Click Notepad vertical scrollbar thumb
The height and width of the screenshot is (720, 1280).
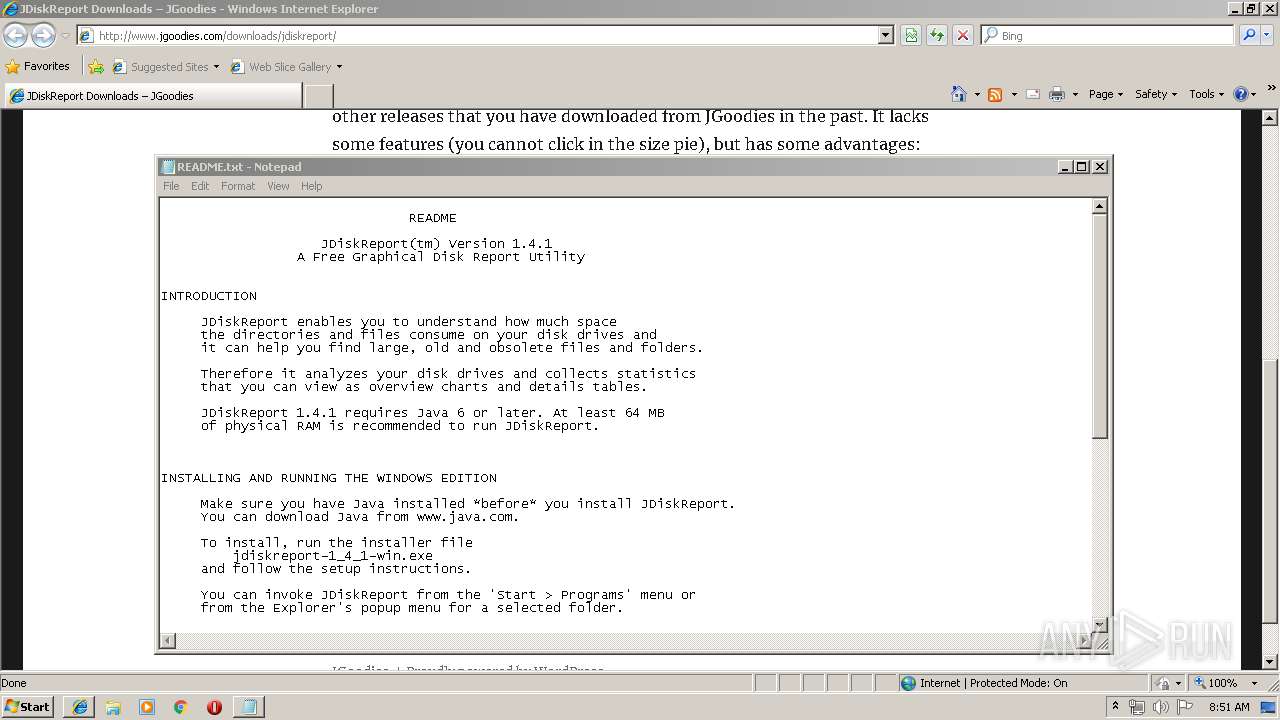(1099, 326)
